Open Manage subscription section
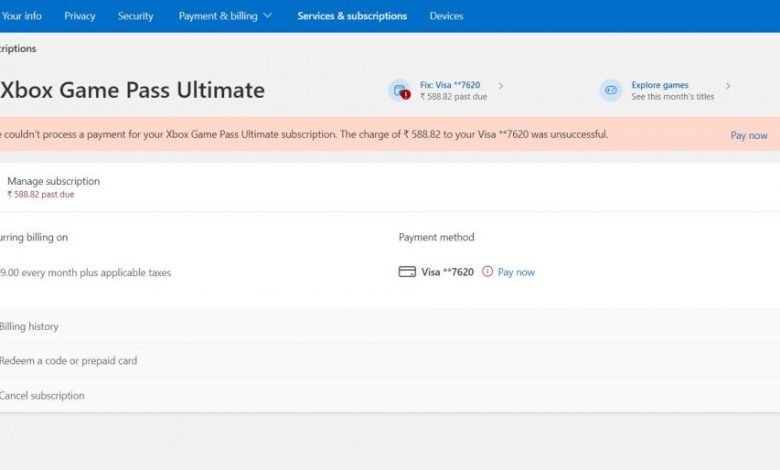This screenshot has height=470, width=780. coord(53,181)
